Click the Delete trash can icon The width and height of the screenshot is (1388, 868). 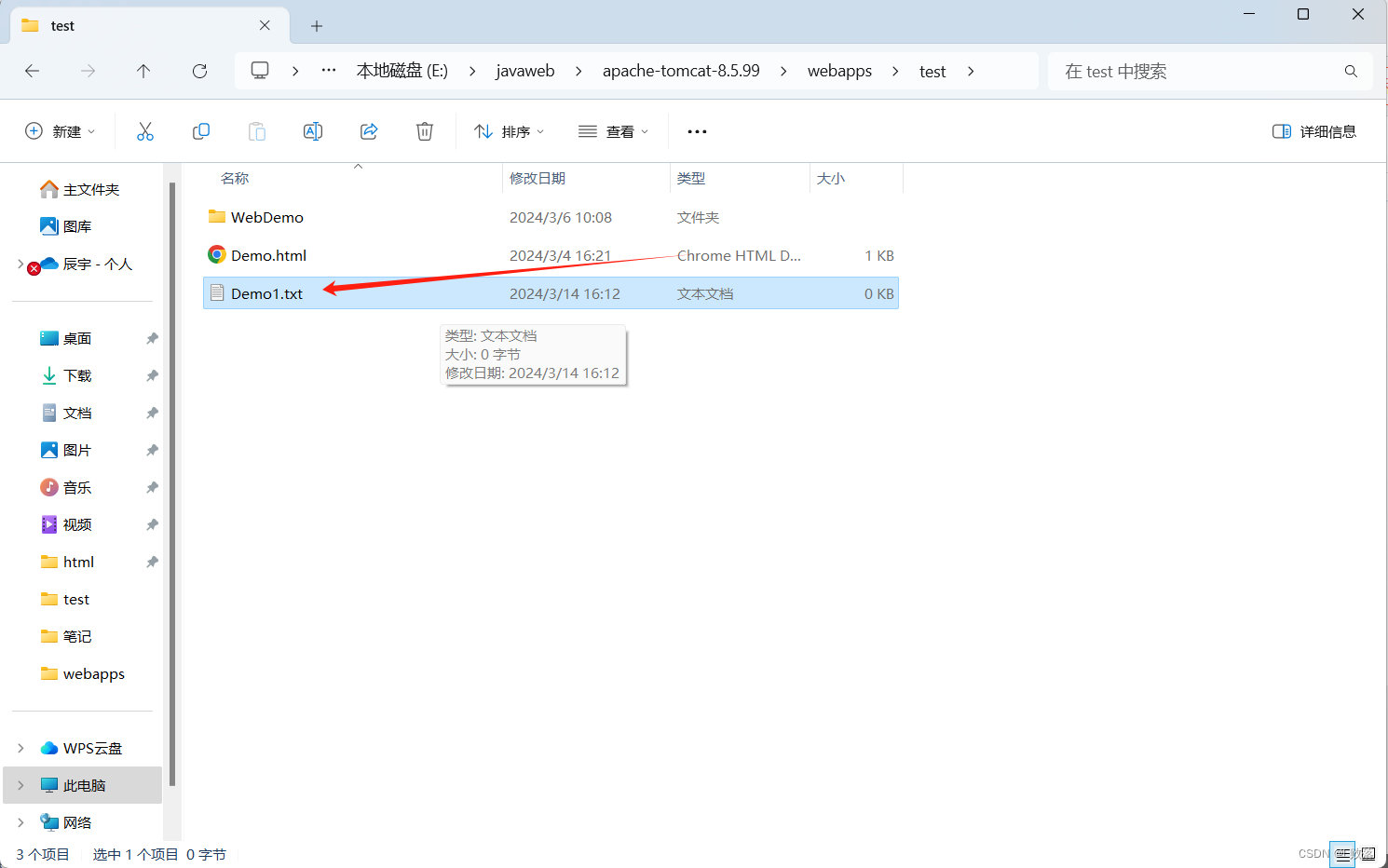[x=425, y=131]
